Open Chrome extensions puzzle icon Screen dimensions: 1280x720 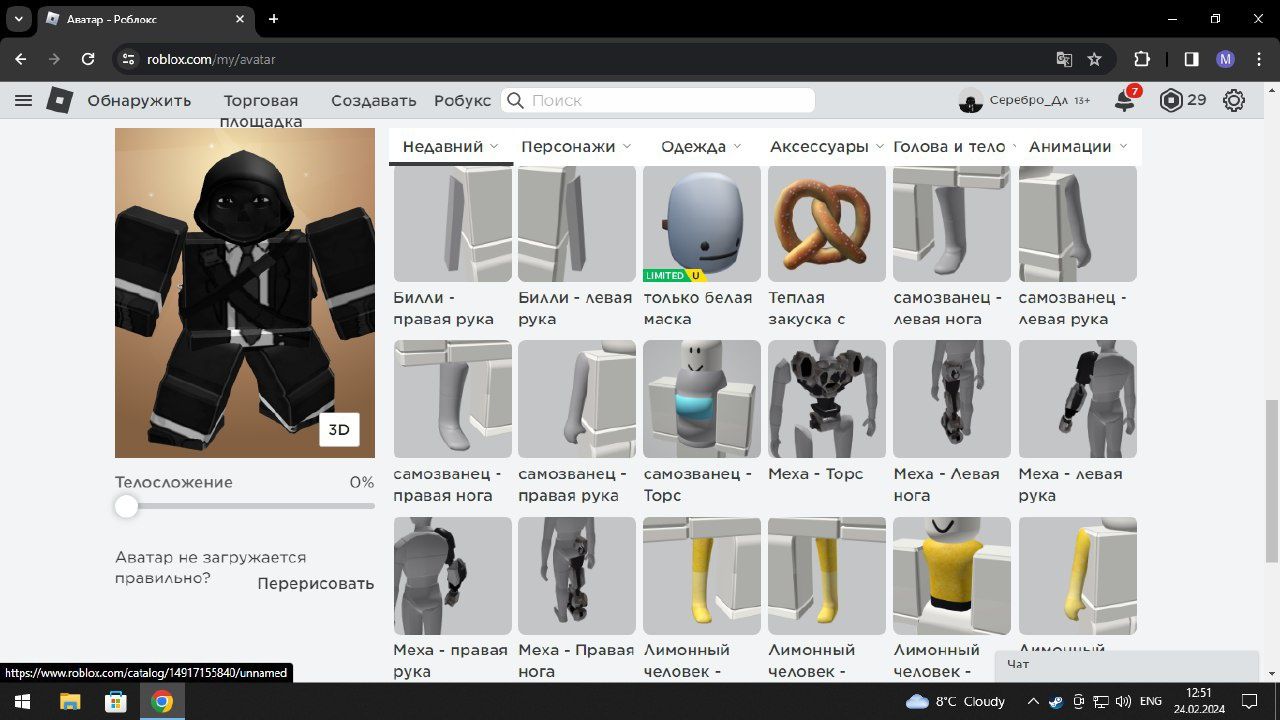coord(1142,59)
